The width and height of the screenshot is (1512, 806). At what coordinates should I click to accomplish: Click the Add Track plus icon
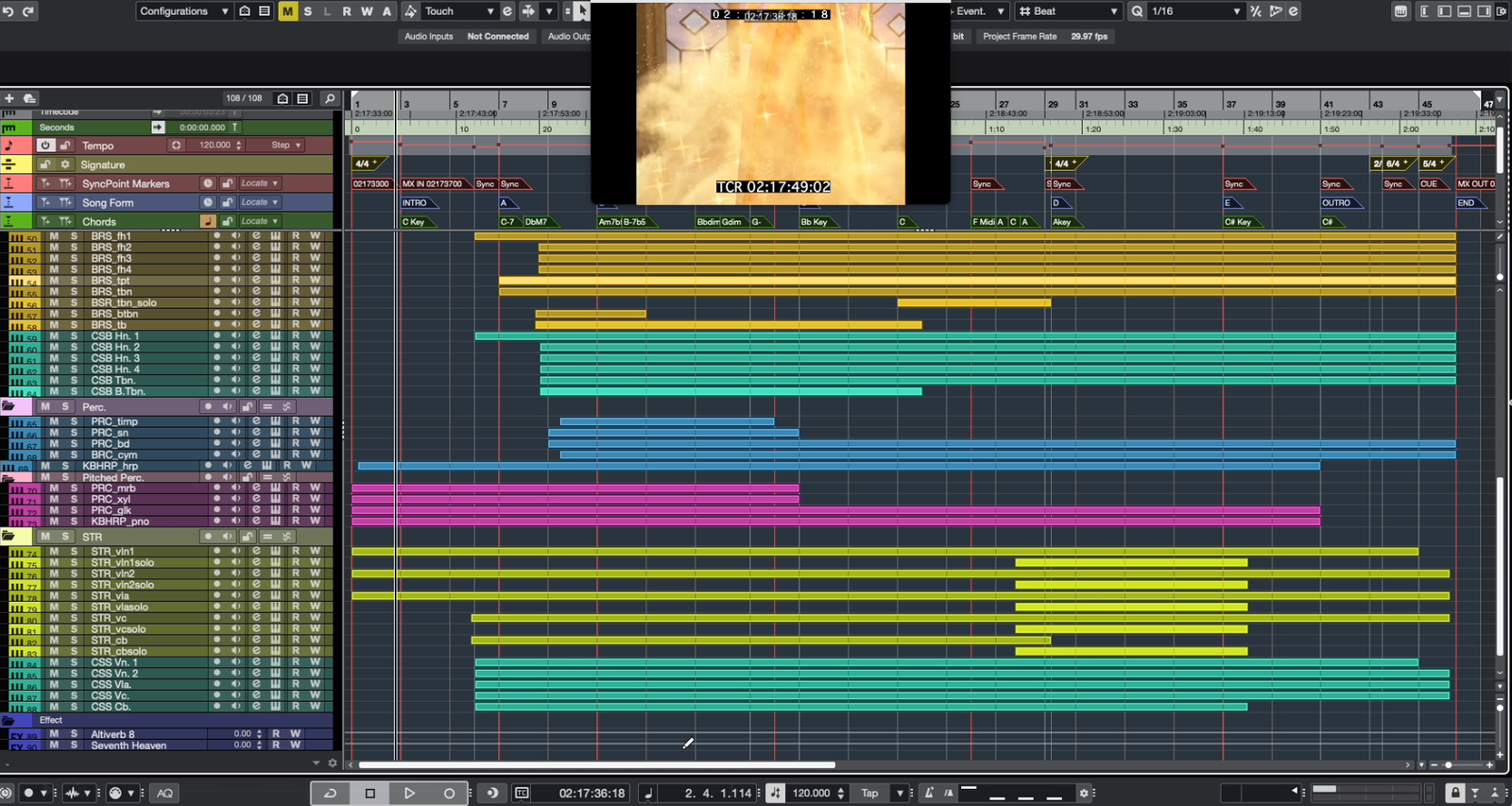pos(9,98)
